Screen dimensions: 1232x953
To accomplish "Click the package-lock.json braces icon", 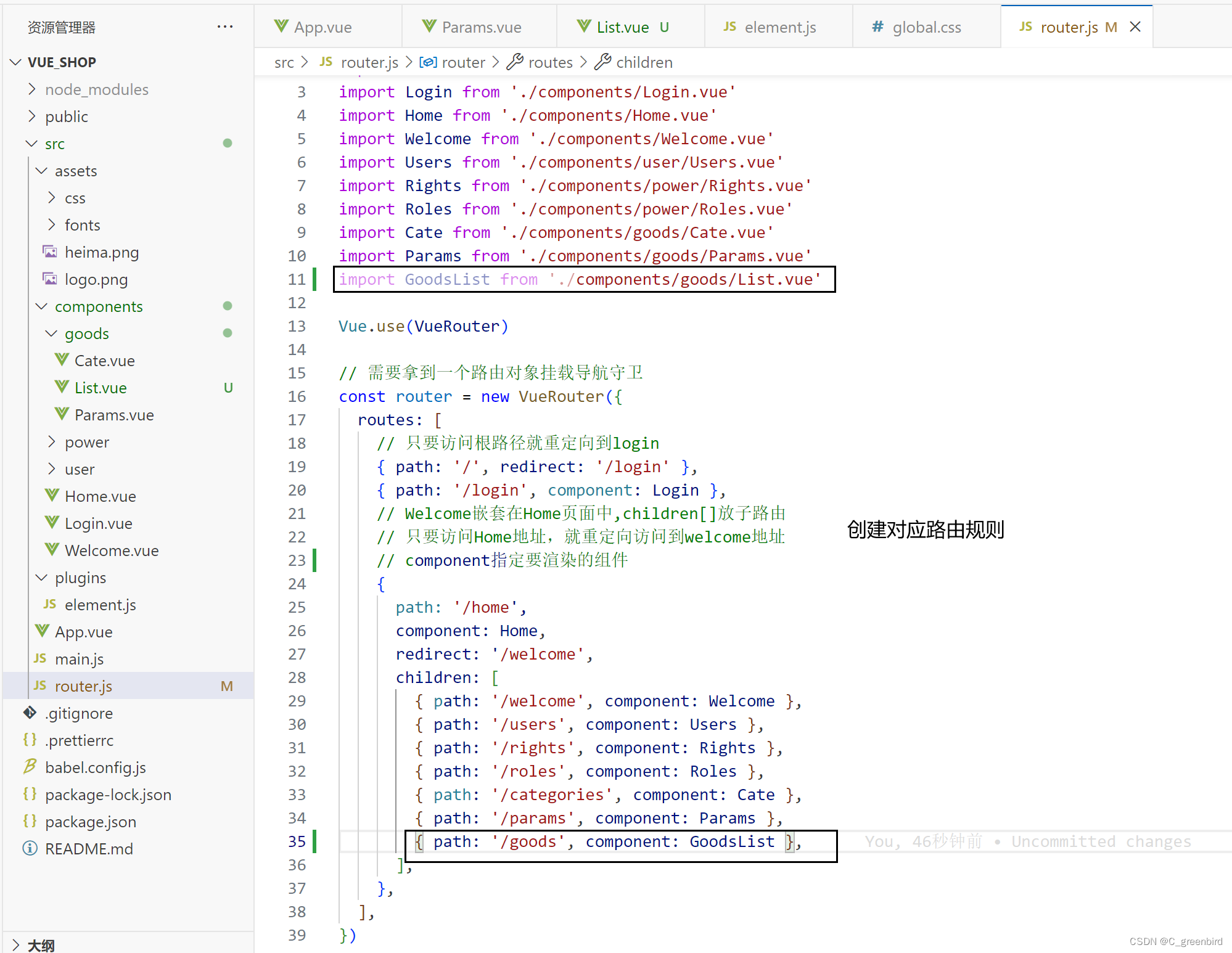I will 30,794.
